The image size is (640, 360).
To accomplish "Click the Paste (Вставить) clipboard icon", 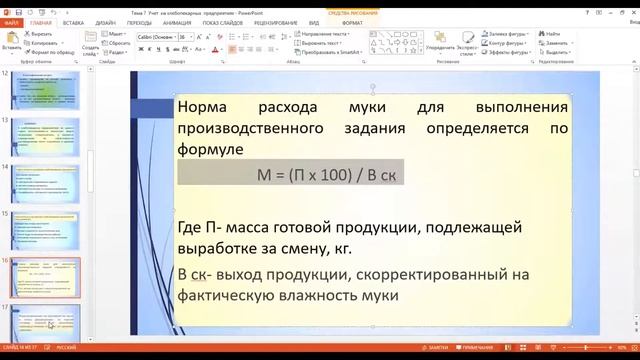I will click(12, 38).
